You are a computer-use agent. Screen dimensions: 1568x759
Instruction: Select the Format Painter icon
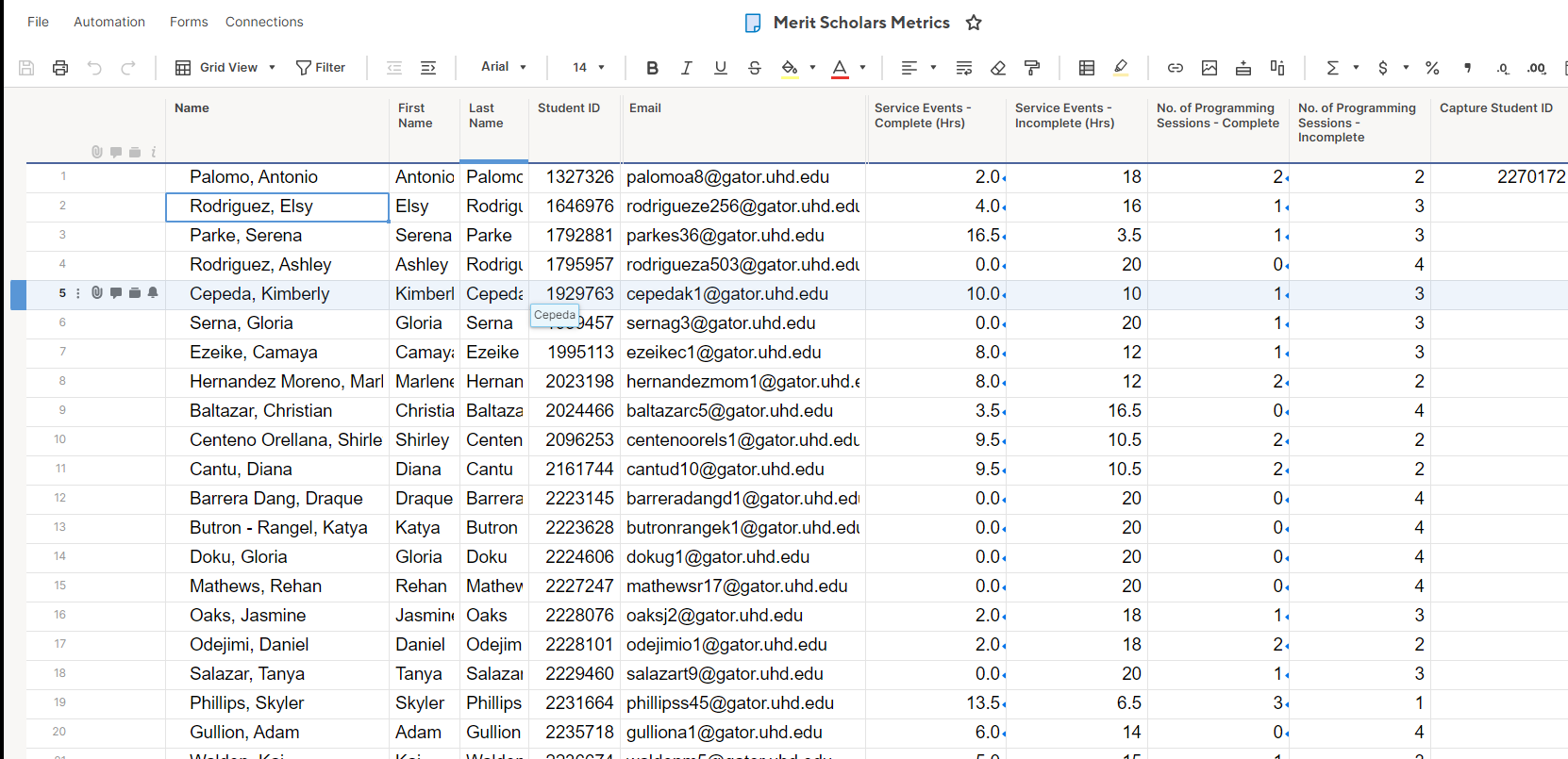coord(1032,68)
